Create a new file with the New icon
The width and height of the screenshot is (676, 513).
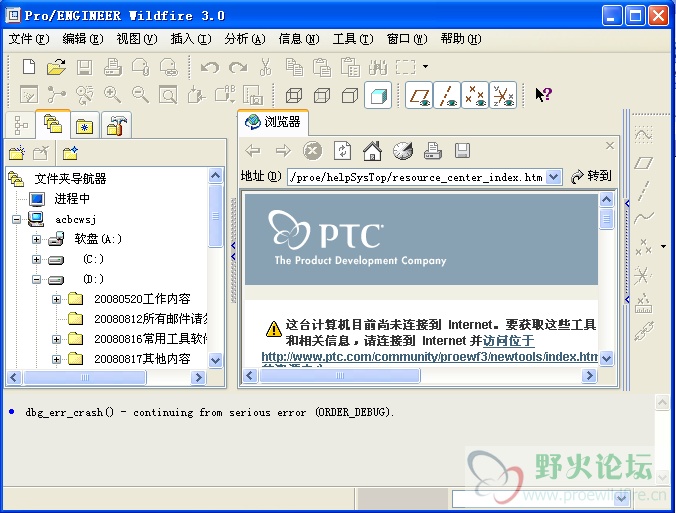point(29,67)
